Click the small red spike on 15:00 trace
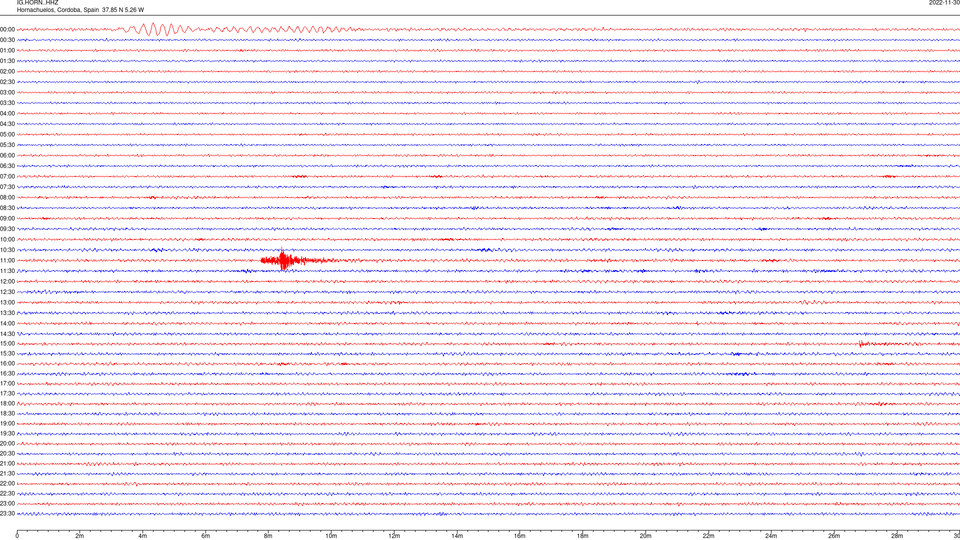Viewport: 960px width, 540px height. click(861, 343)
